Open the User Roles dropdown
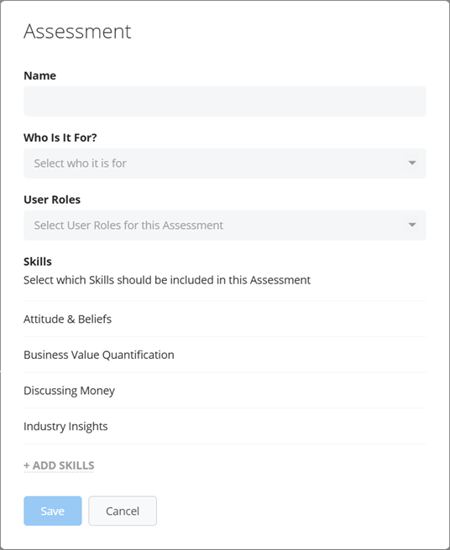 coord(225,225)
